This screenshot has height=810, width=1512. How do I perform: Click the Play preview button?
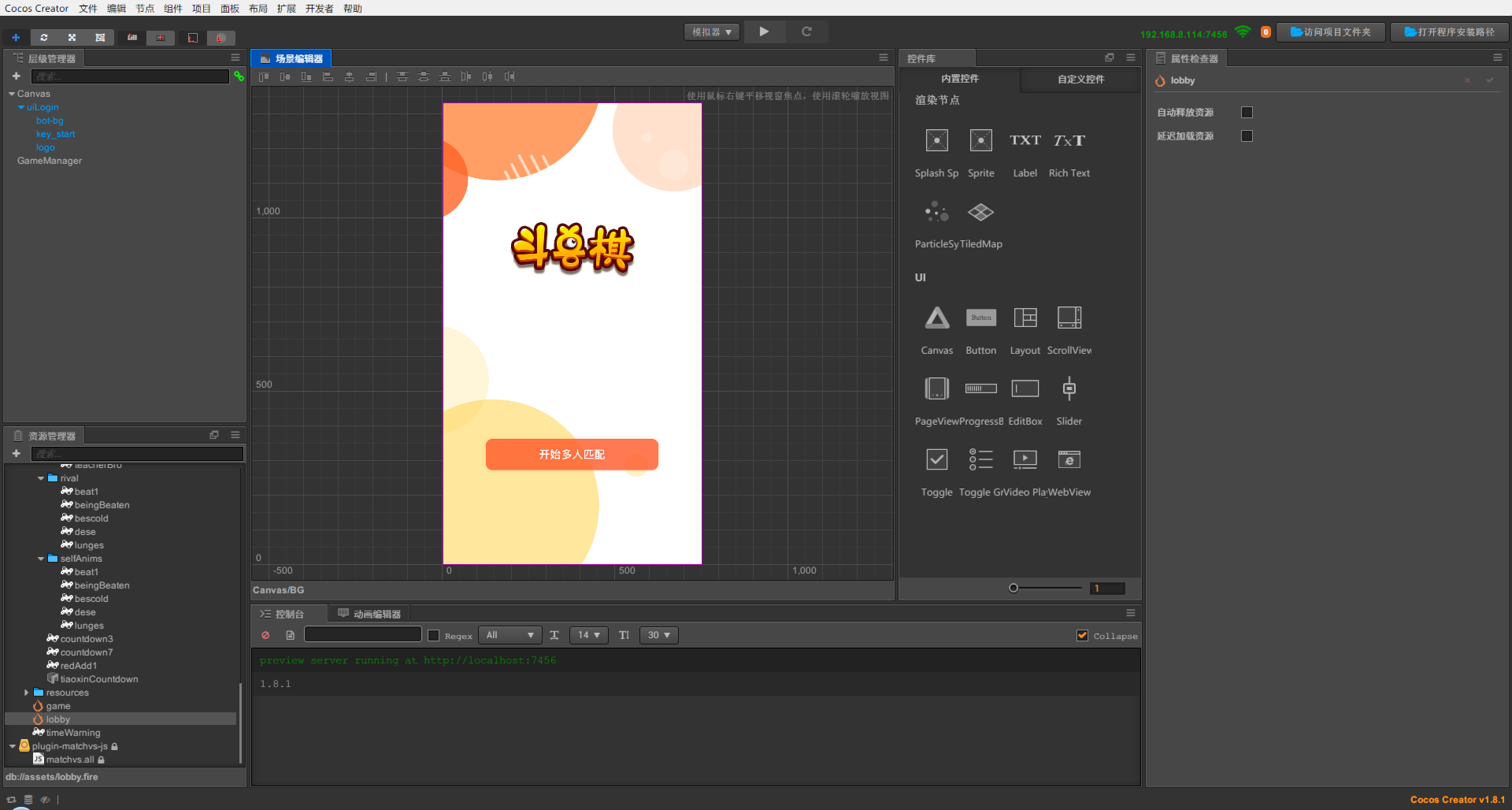pyautogui.click(x=763, y=32)
